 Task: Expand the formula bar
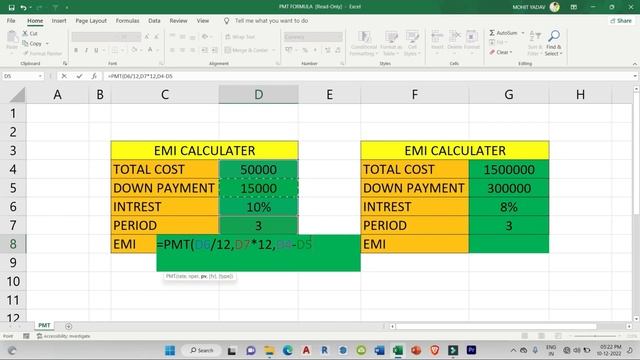click(635, 76)
